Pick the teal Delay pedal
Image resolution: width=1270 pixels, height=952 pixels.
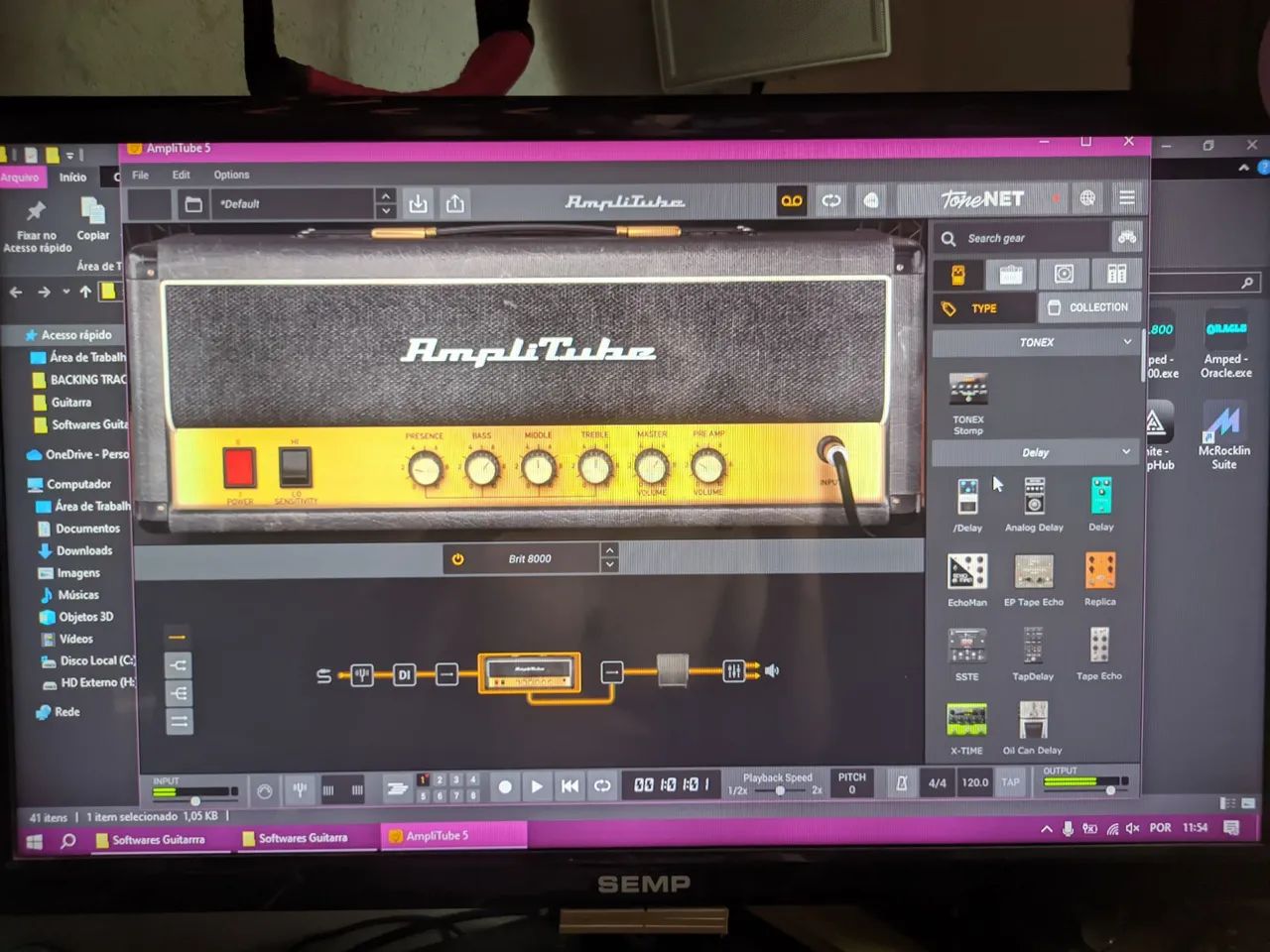[1101, 497]
